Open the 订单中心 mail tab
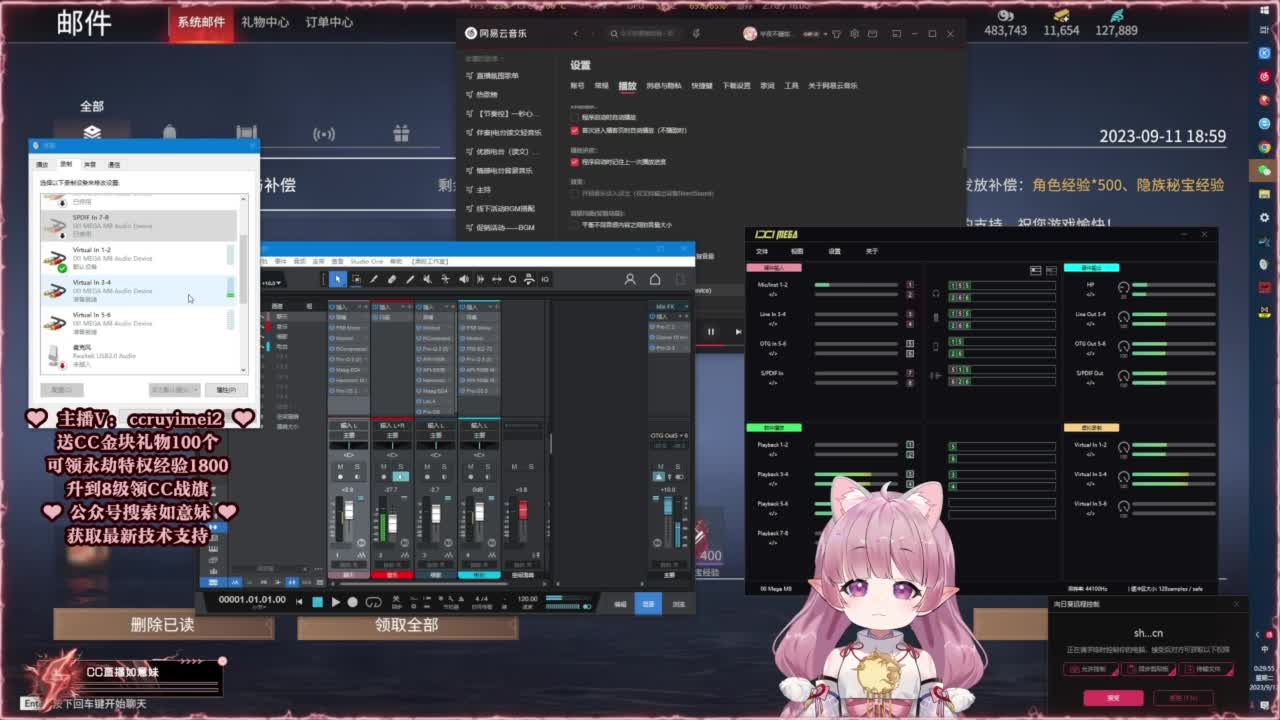Viewport: 1280px width, 720px height. pos(329,22)
